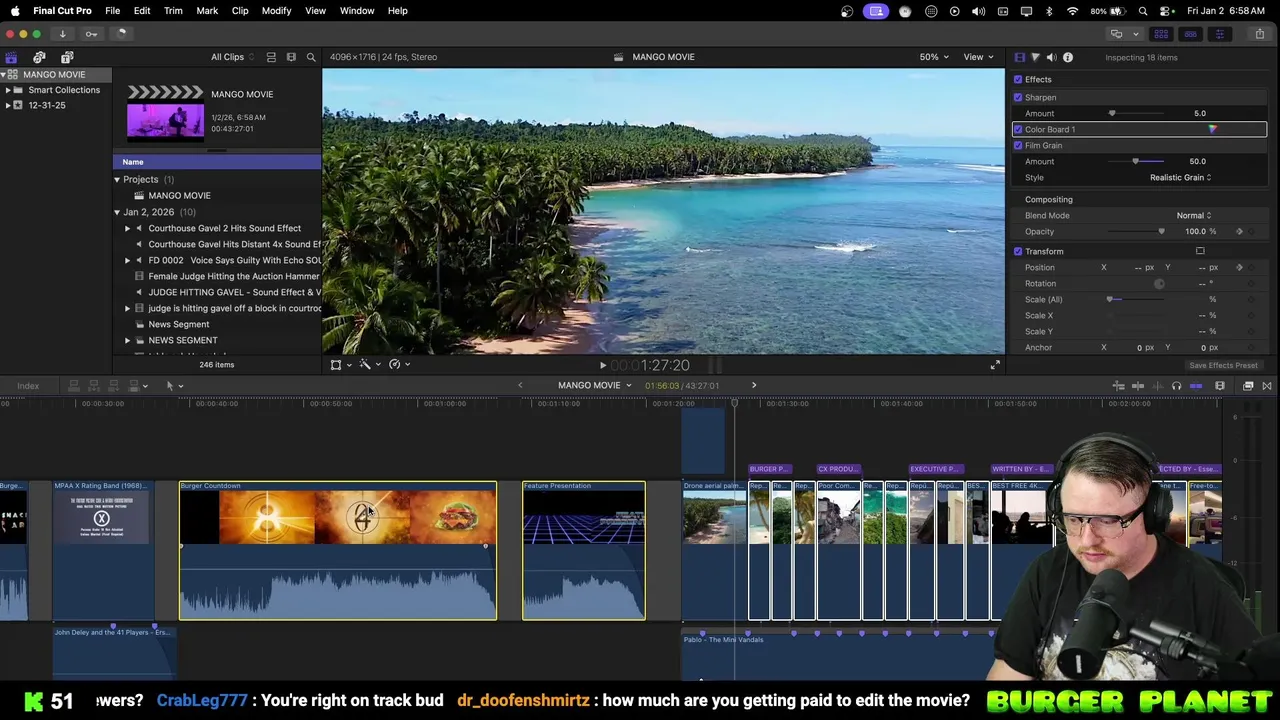
Task: Click the Share export icon
Action: 1259,34
